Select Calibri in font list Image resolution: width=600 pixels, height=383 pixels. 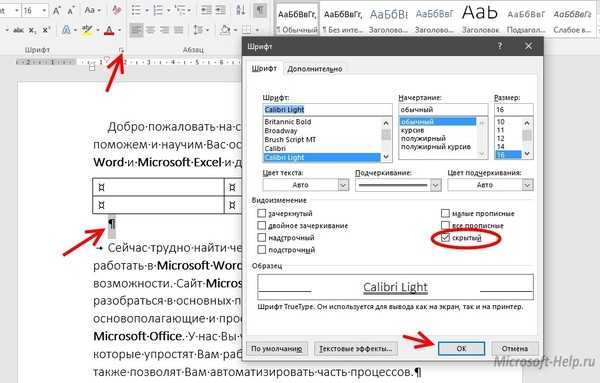click(275, 148)
